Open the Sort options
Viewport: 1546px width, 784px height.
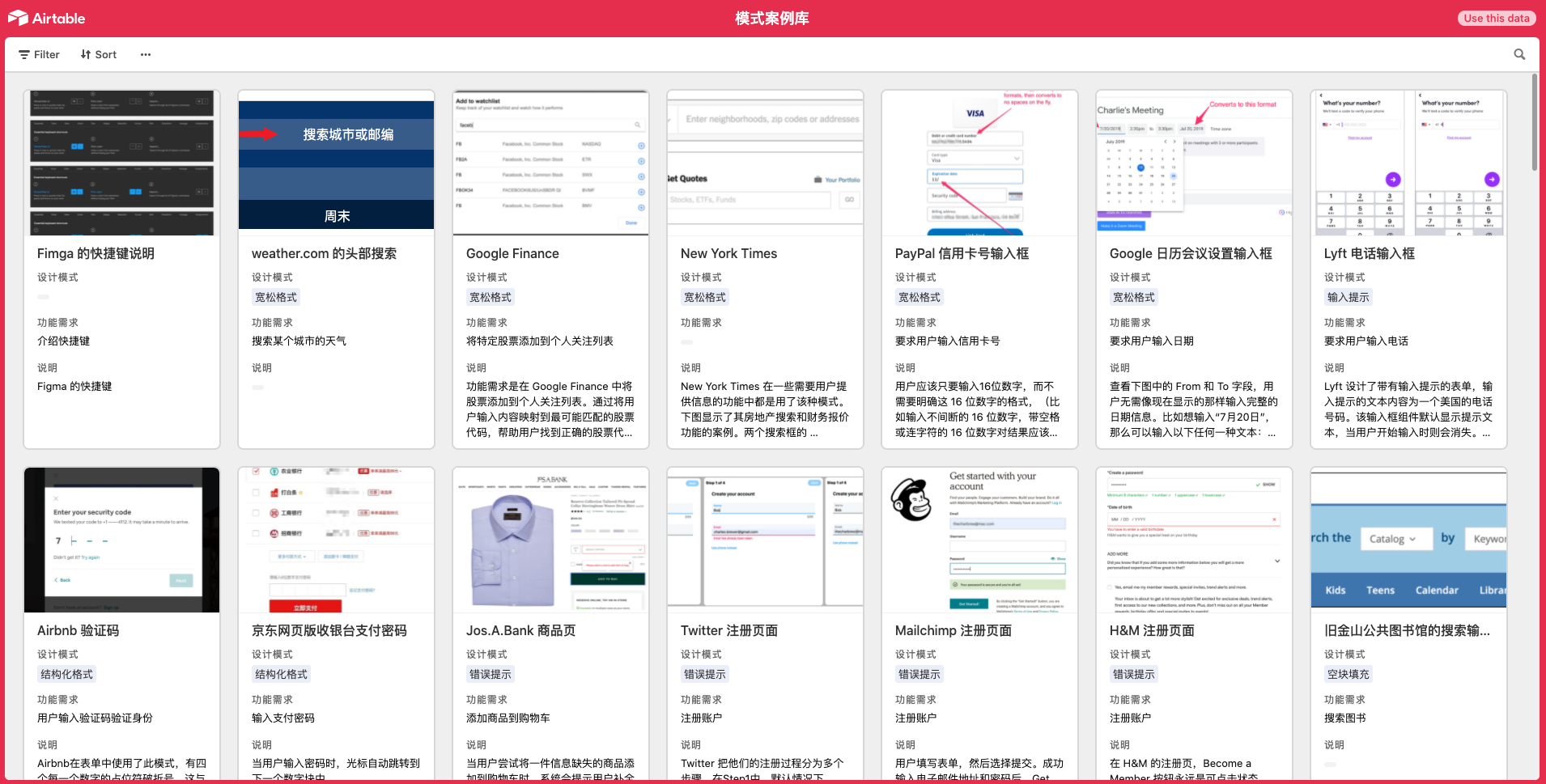pyautogui.click(x=99, y=54)
